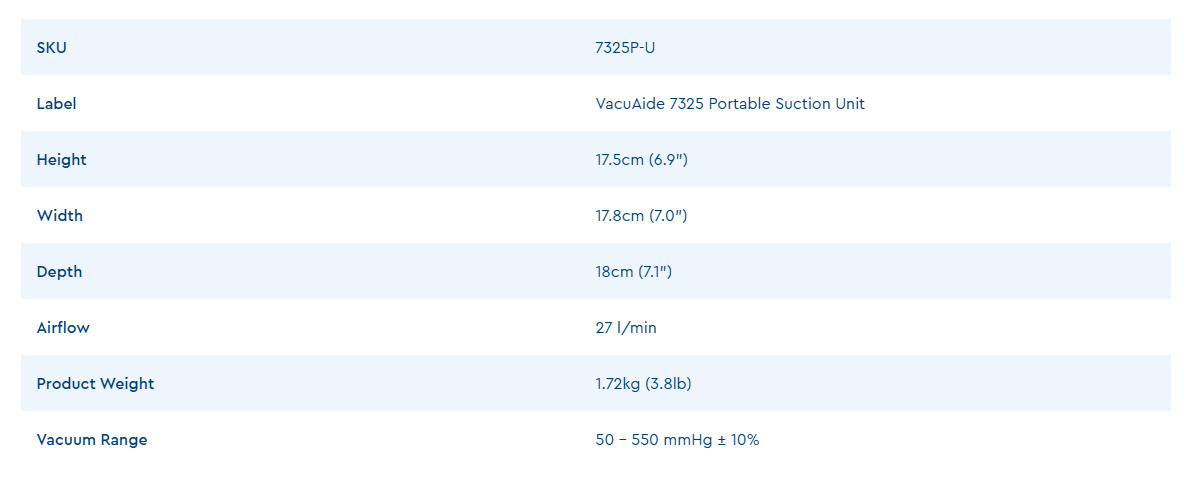Click the Product Weight row label
Viewport: 1191px width, 479px height.
95,383
